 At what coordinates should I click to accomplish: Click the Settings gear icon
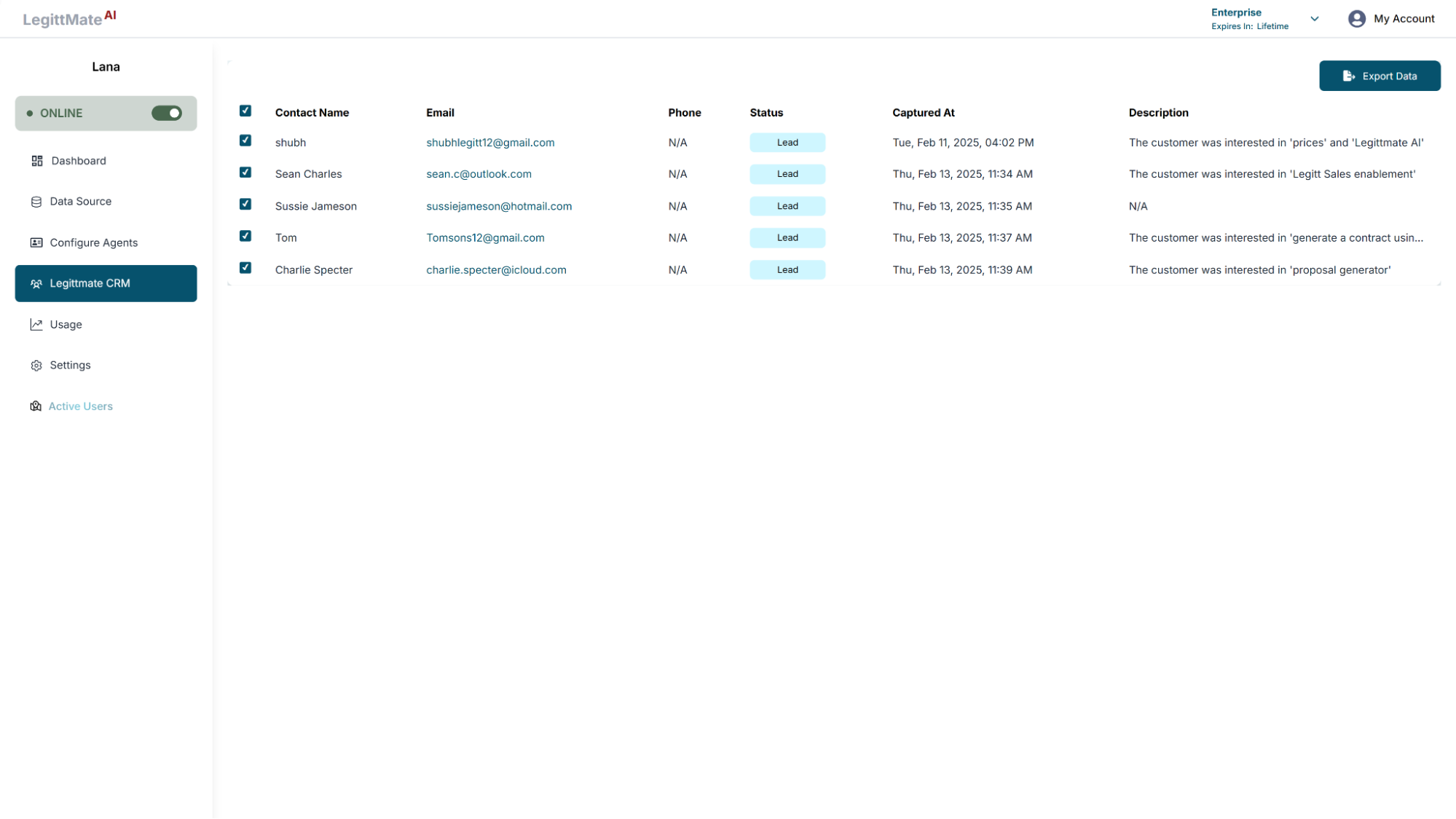click(36, 365)
